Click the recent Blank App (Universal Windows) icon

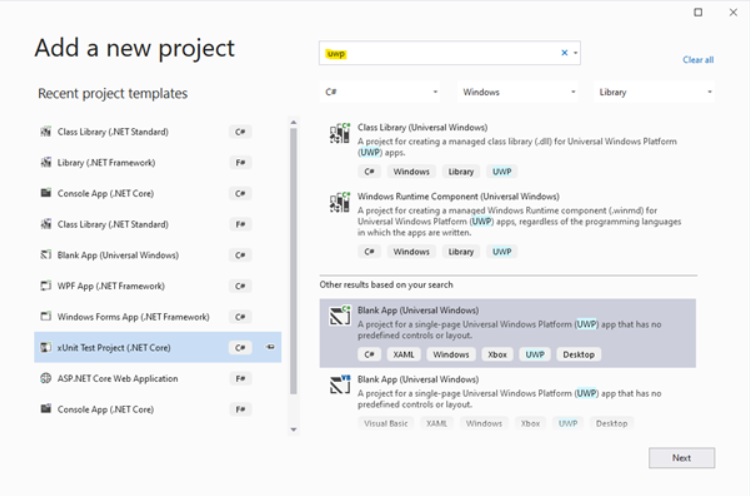click(x=46, y=255)
